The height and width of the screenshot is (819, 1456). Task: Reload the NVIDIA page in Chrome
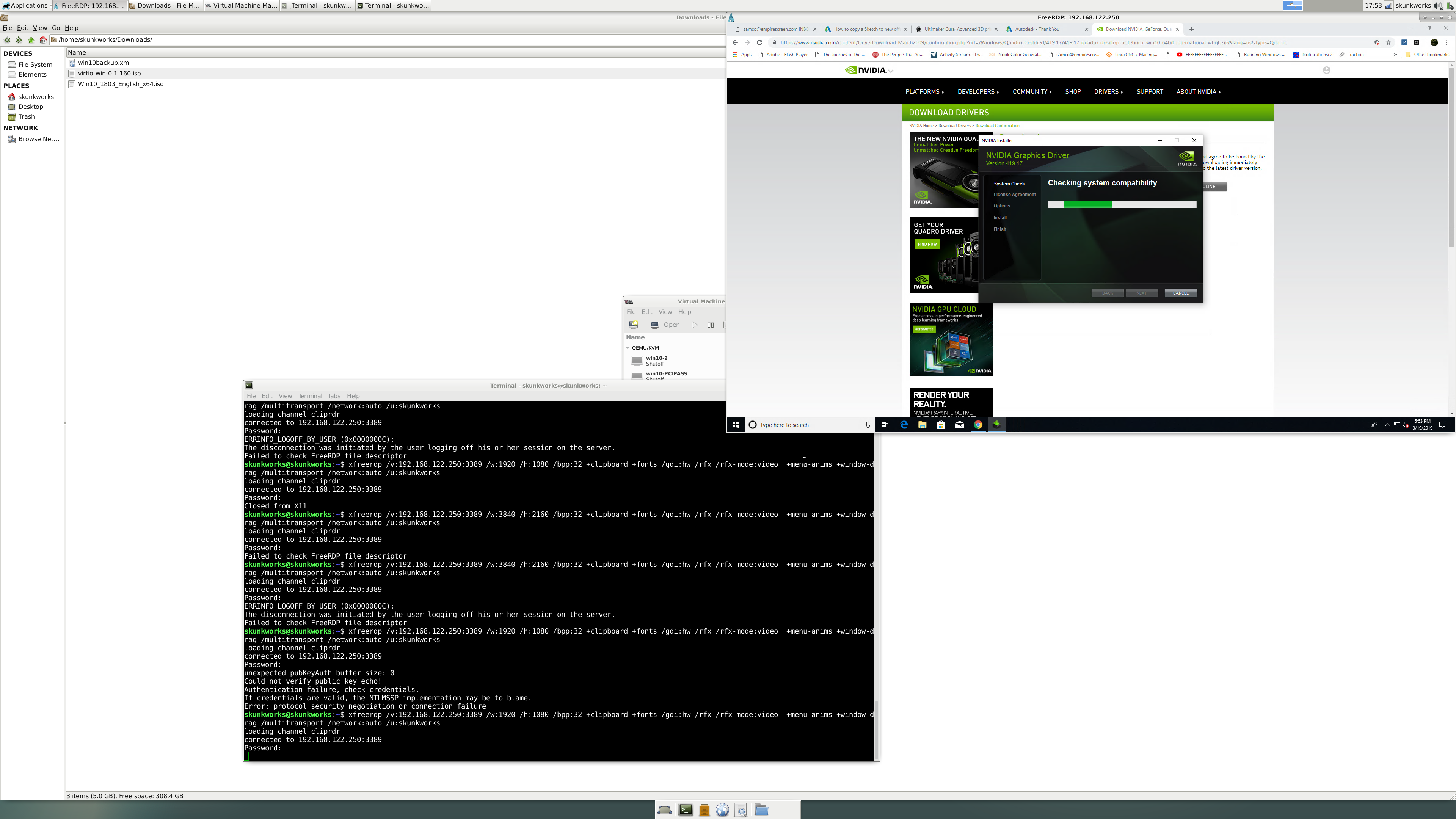pyautogui.click(x=759, y=42)
